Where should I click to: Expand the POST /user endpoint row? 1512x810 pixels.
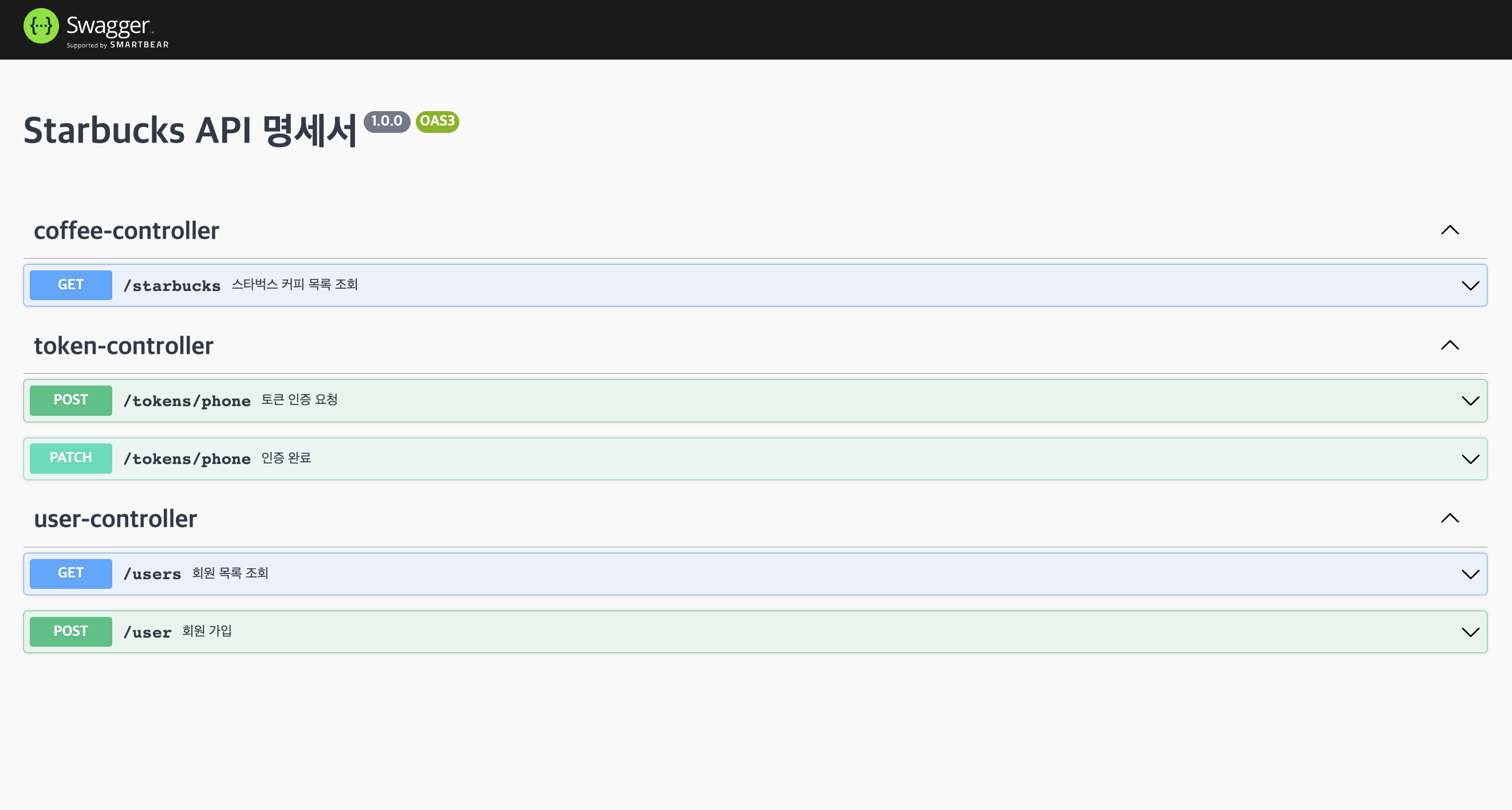(x=1470, y=632)
